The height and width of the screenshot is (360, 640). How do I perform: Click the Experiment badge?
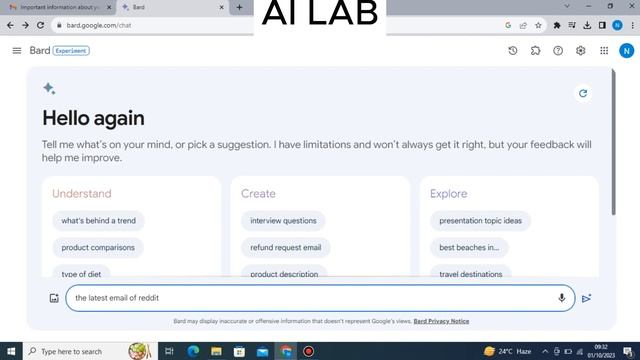(71, 51)
